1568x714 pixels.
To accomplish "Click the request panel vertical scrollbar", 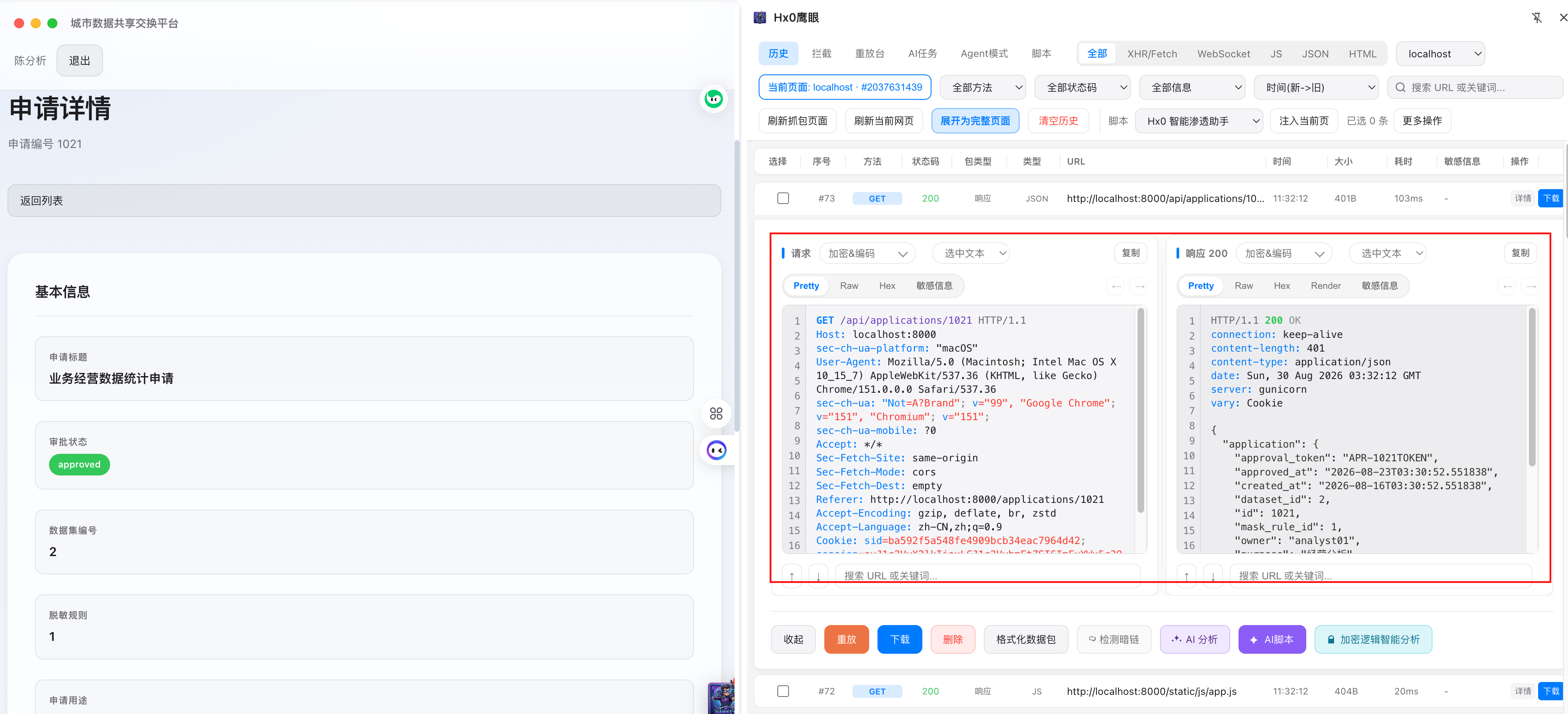I will (1141, 411).
